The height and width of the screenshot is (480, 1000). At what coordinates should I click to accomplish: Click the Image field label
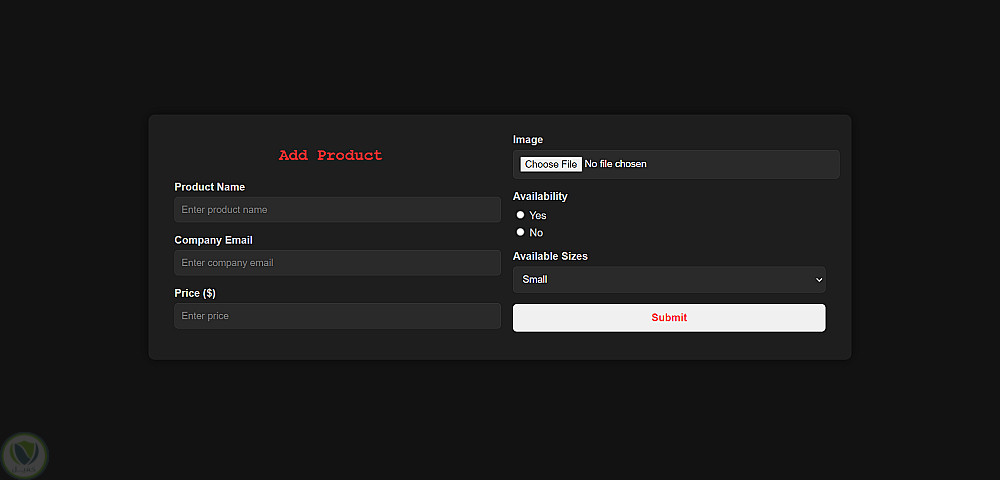coord(528,140)
